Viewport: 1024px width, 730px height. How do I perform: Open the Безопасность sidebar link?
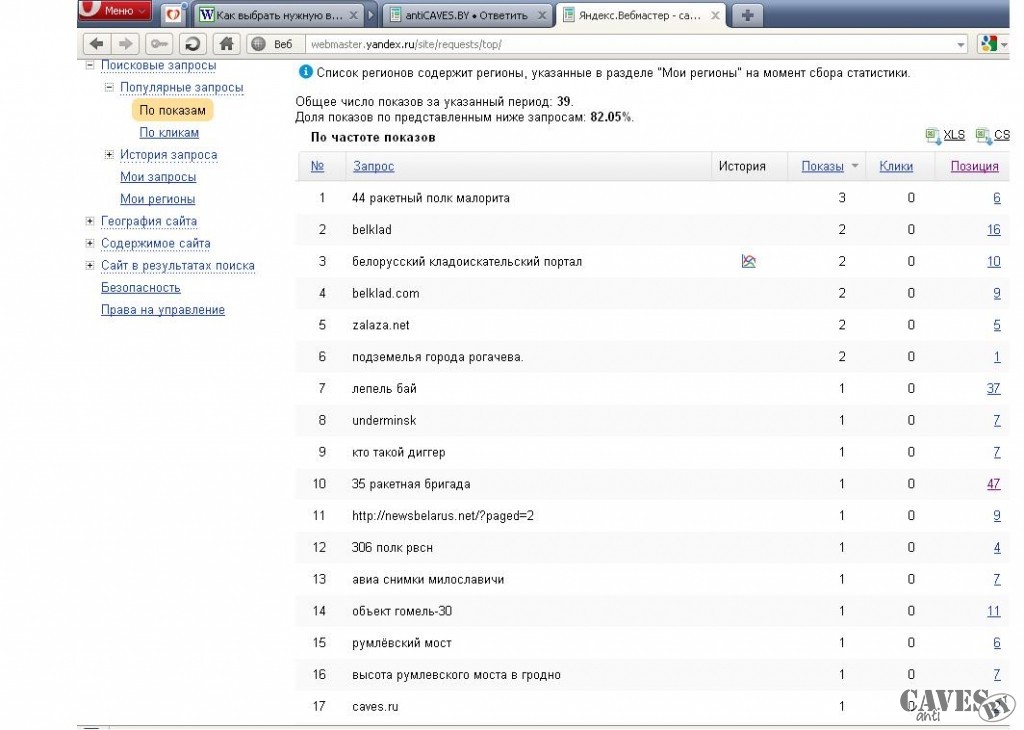(141, 288)
